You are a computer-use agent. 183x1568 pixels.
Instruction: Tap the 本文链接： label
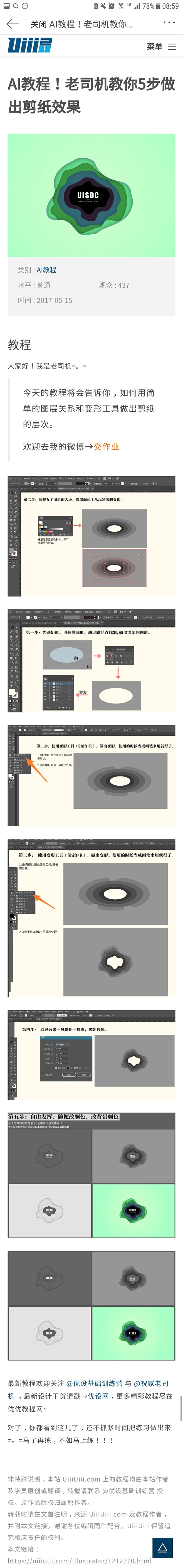(23, 1549)
